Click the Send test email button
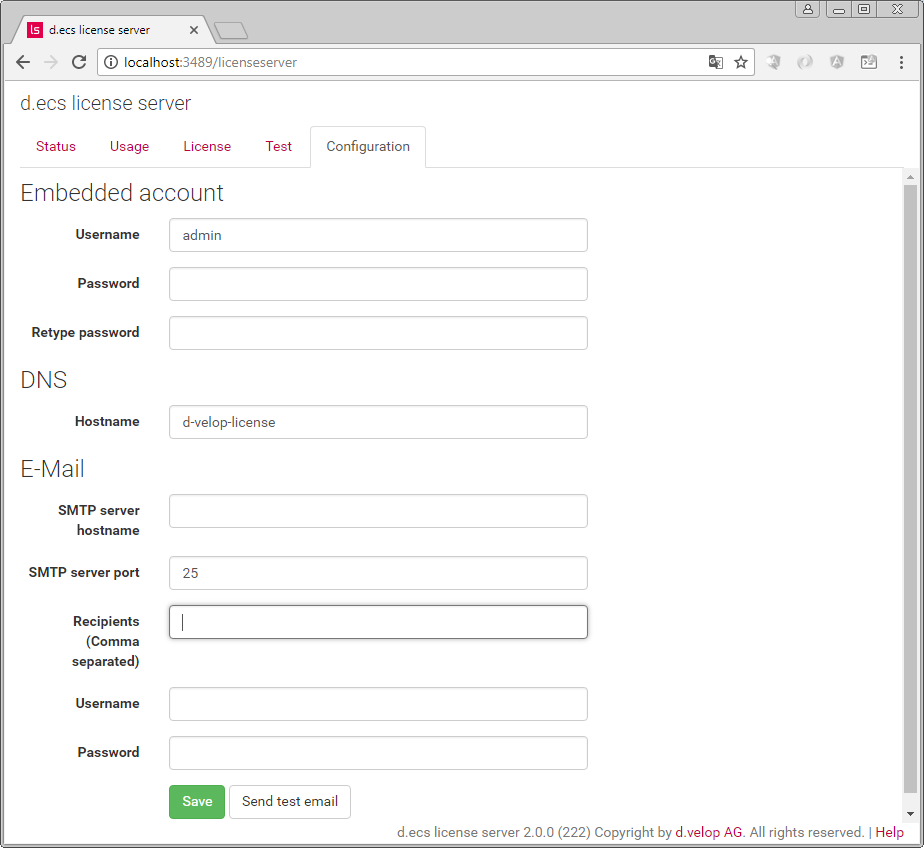 290,801
